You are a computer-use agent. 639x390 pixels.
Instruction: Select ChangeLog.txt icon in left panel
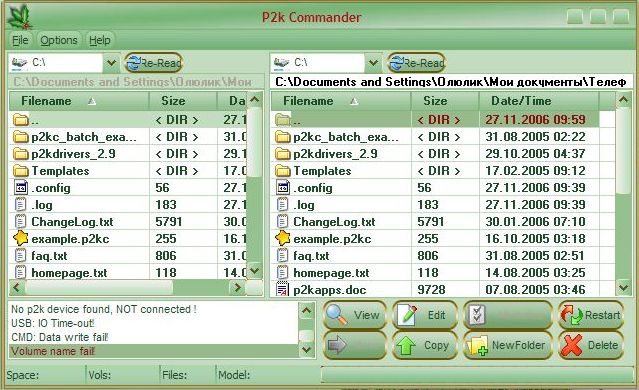(20, 222)
